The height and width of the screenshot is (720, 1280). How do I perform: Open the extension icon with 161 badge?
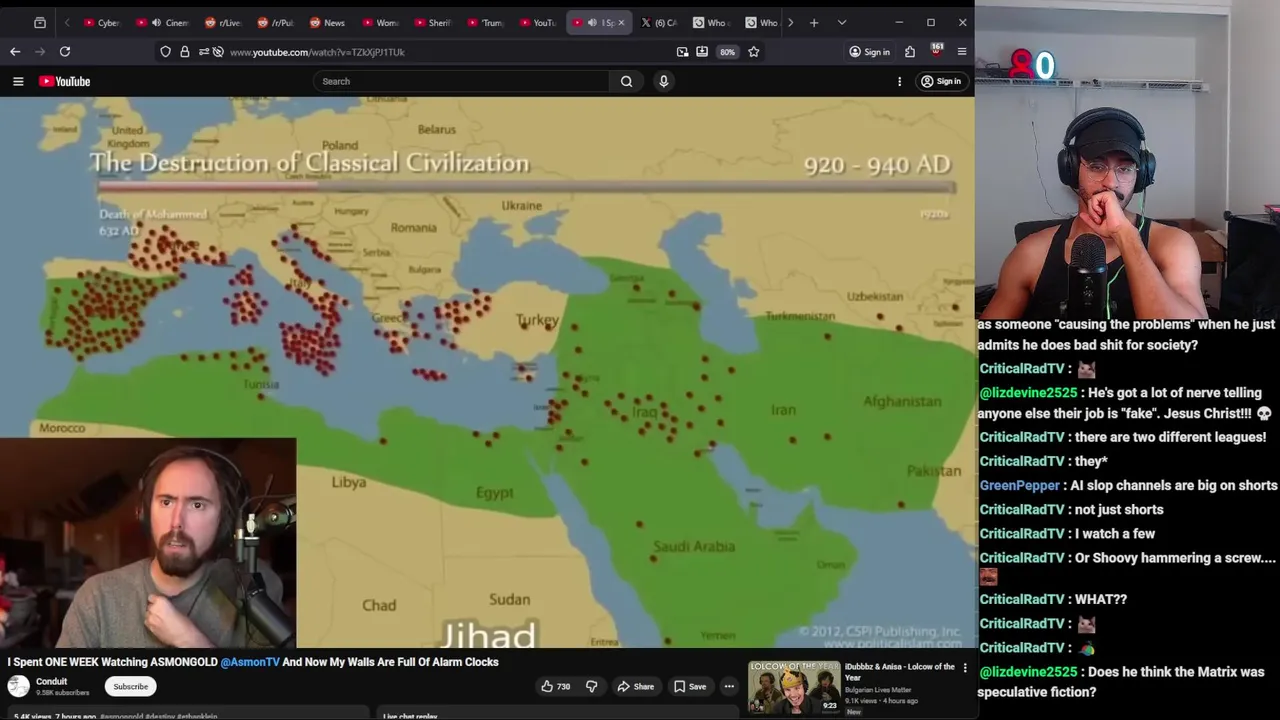click(x=936, y=51)
